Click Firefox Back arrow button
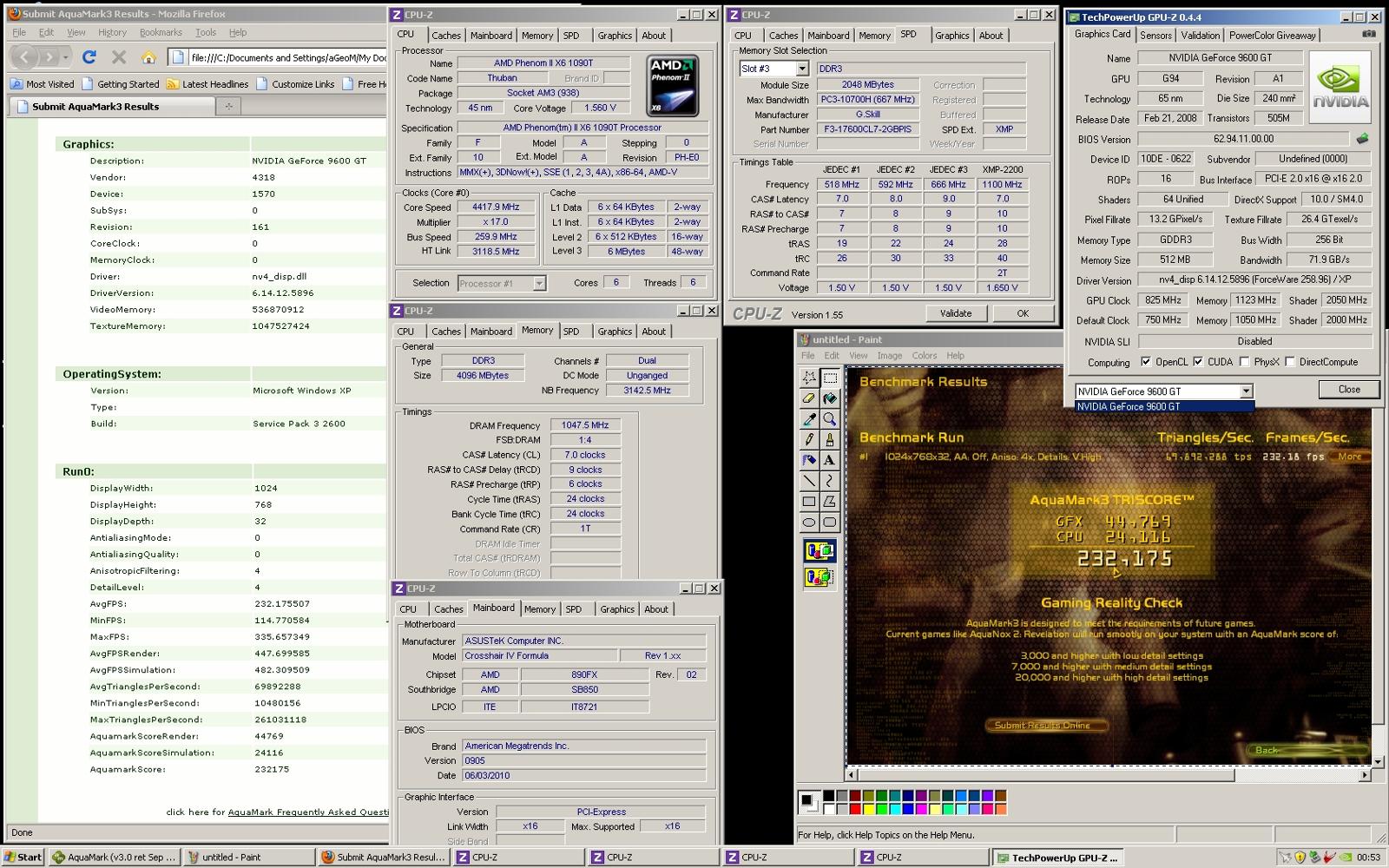Screen dimensions: 1389x868 coord(26,57)
